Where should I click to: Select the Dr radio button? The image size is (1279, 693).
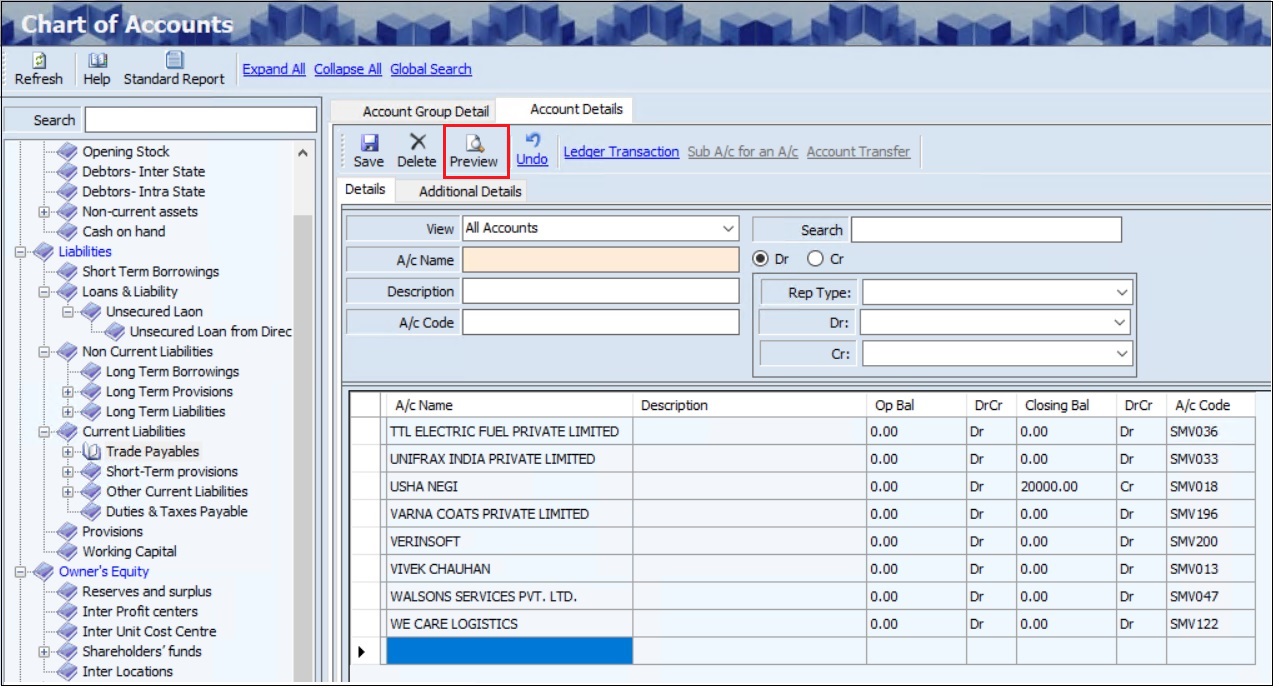point(762,259)
